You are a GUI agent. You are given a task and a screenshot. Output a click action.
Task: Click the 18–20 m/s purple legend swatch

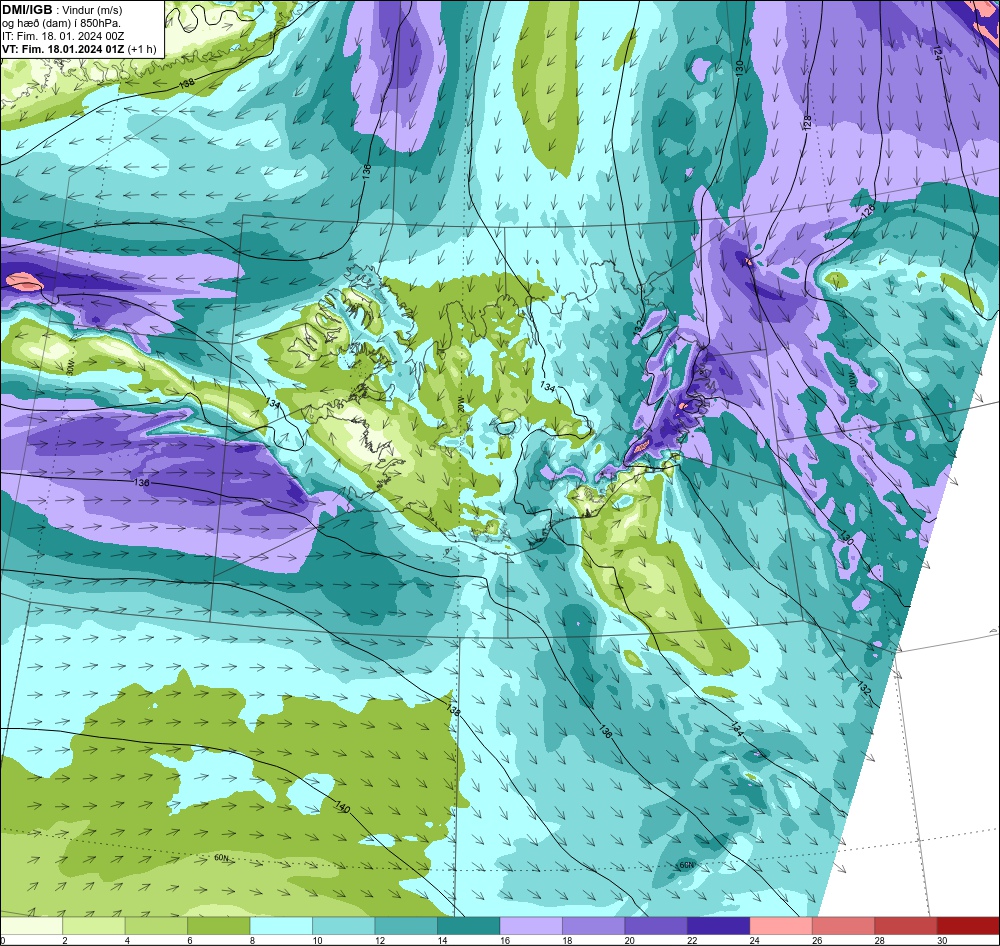[594, 926]
